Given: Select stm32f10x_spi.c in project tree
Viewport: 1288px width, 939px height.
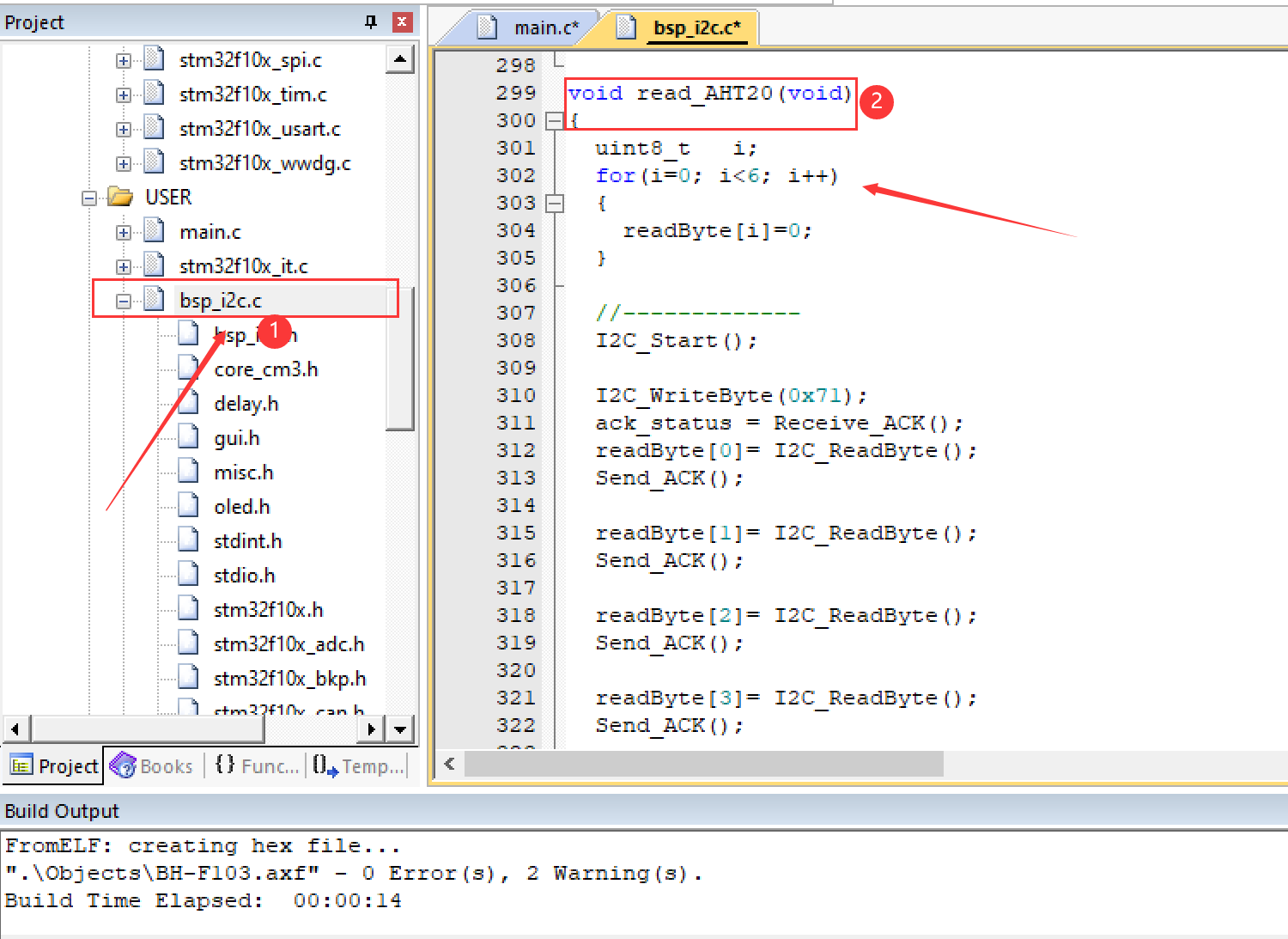Looking at the screenshot, I should (x=250, y=60).
